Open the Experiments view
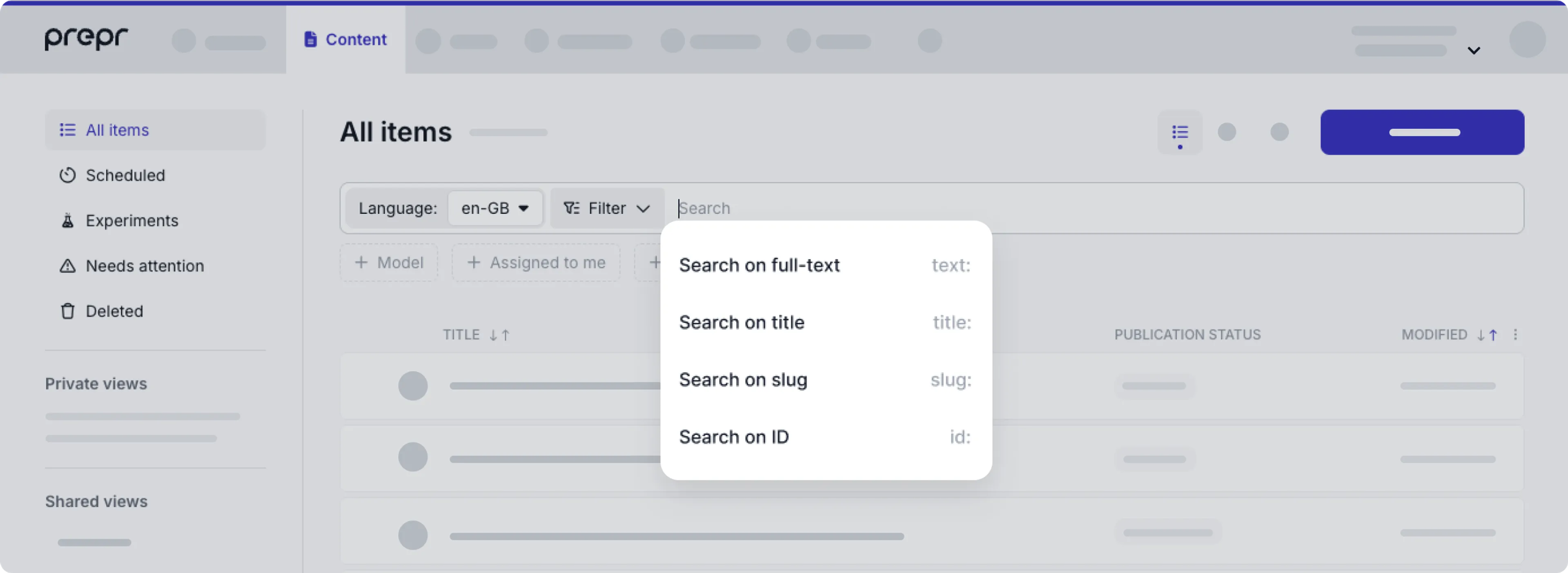The width and height of the screenshot is (1568, 573). pyautogui.click(x=131, y=221)
